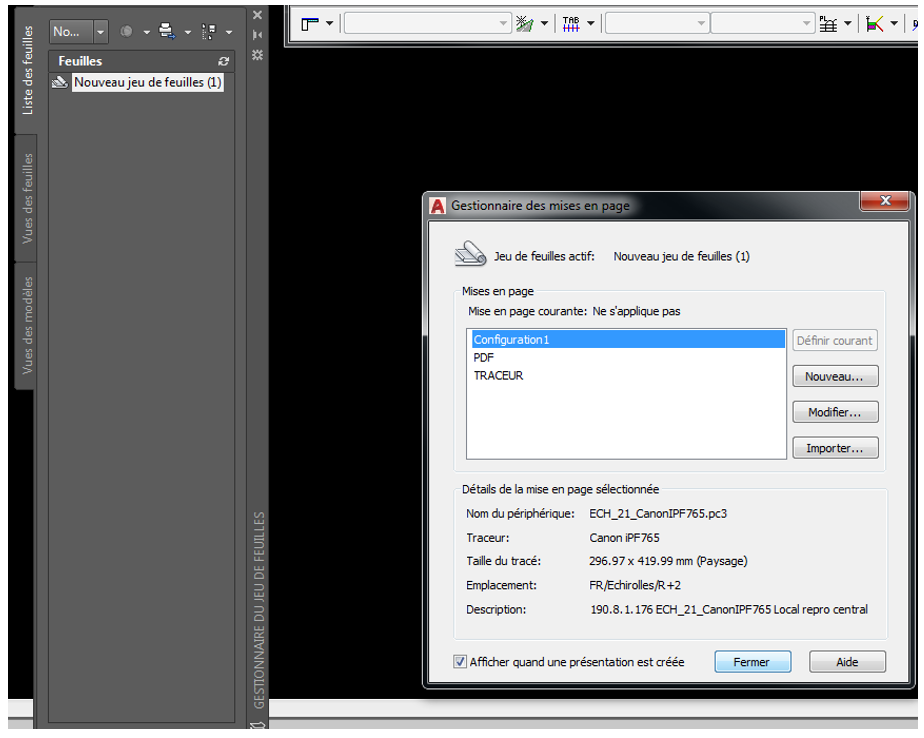The width and height of the screenshot is (924, 738).
Task: Open the 'No...' sheet set dropdown
Action: (x=101, y=32)
